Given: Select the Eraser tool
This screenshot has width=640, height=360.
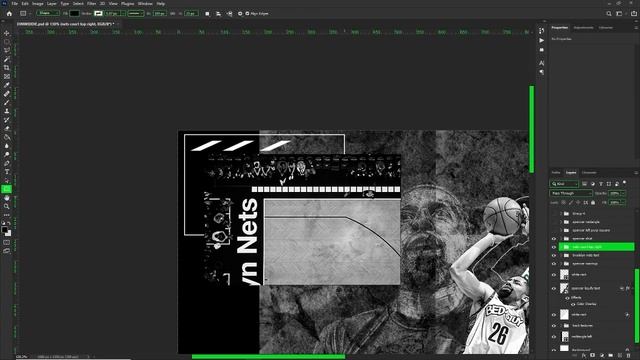Looking at the screenshot, I should [x=7, y=128].
